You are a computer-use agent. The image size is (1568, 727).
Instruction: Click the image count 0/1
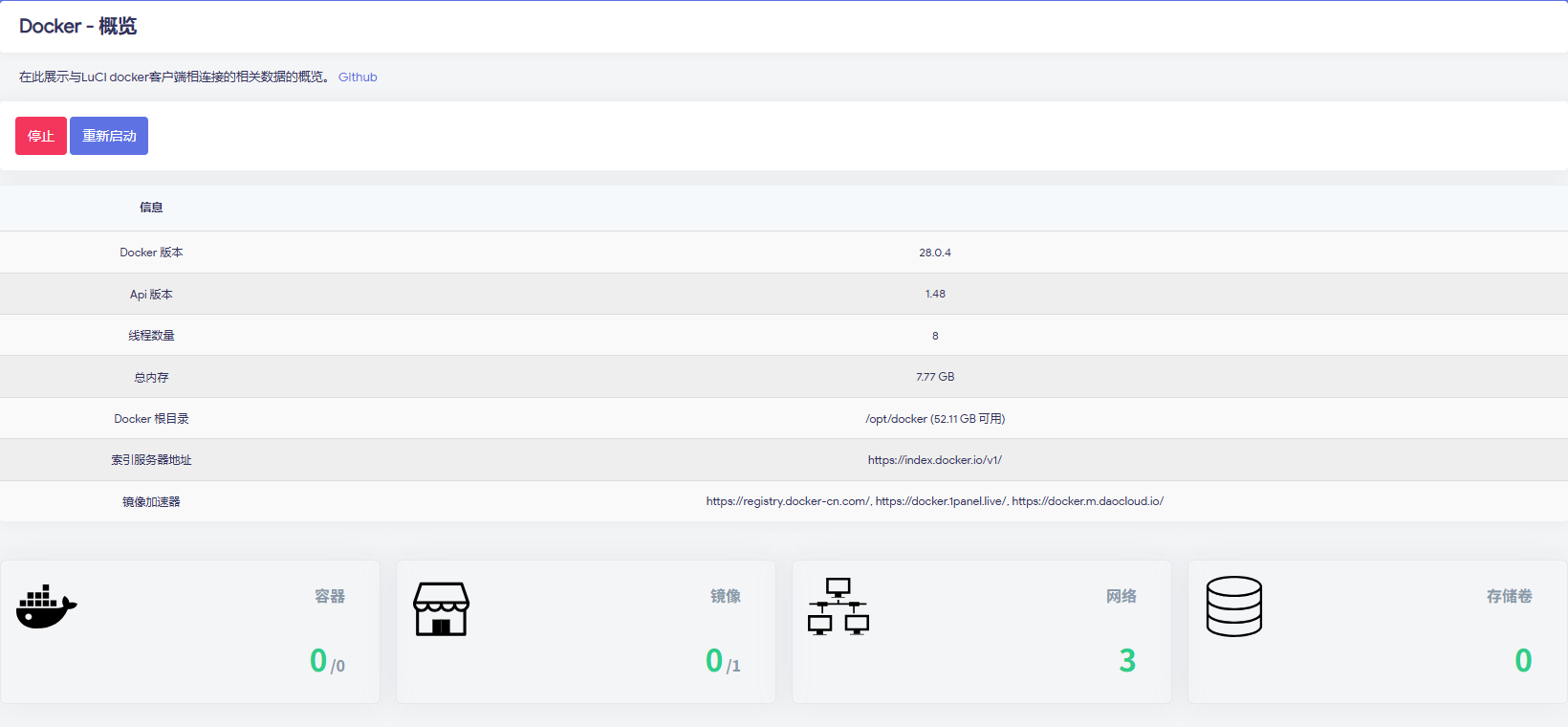(723, 661)
